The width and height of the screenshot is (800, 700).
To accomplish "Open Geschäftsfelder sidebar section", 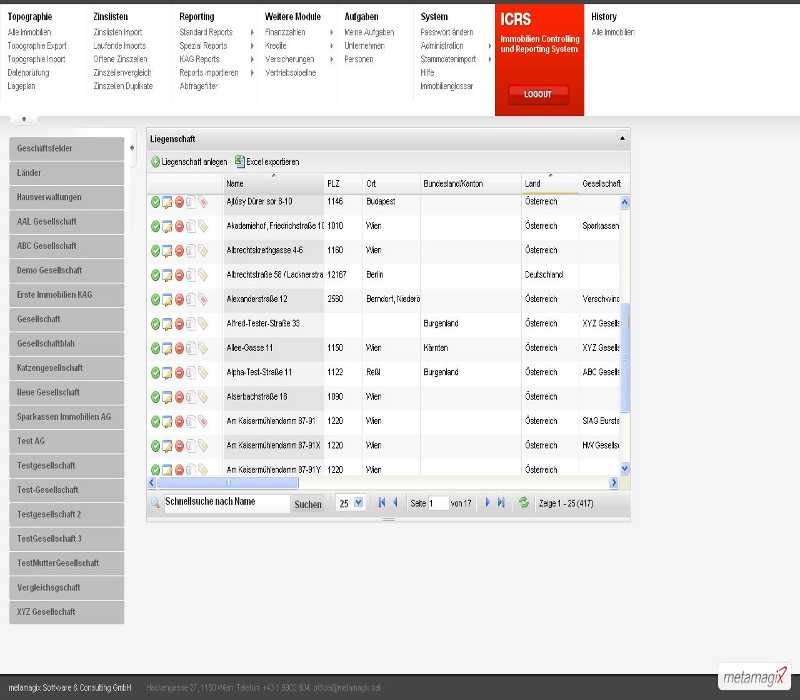I will [66, 148].
